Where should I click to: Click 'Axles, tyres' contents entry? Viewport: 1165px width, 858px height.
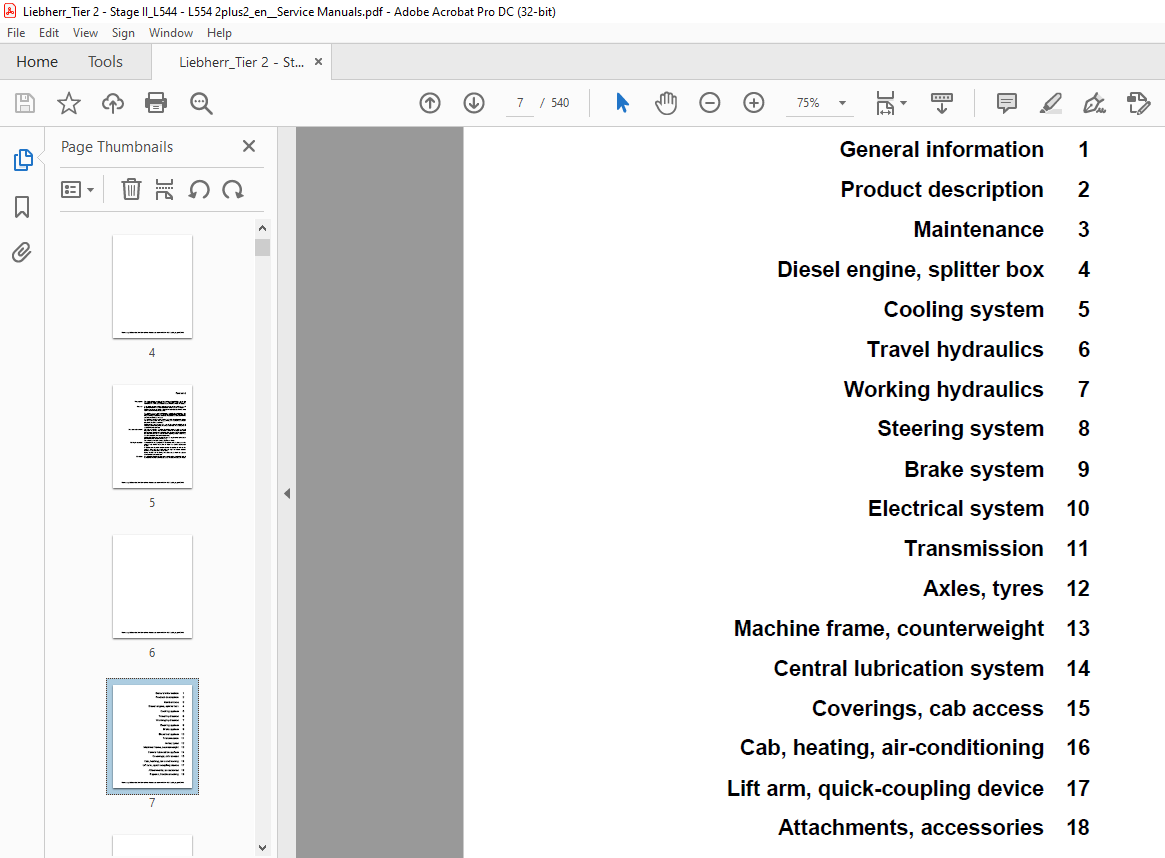coord(983,589)
